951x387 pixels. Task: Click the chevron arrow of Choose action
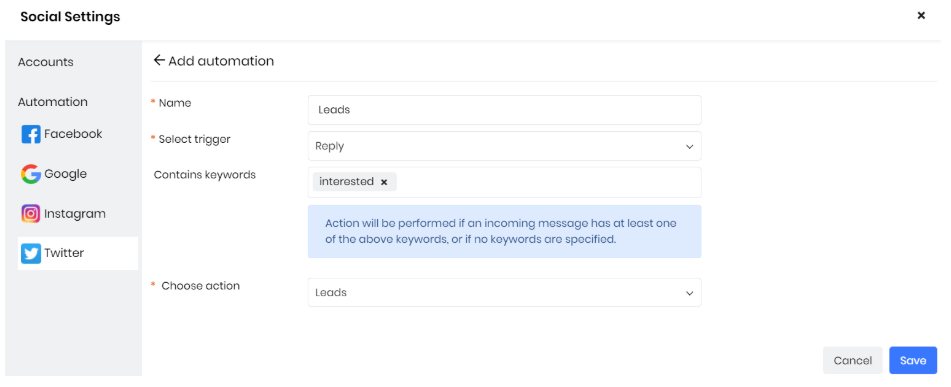coord(689,293)
